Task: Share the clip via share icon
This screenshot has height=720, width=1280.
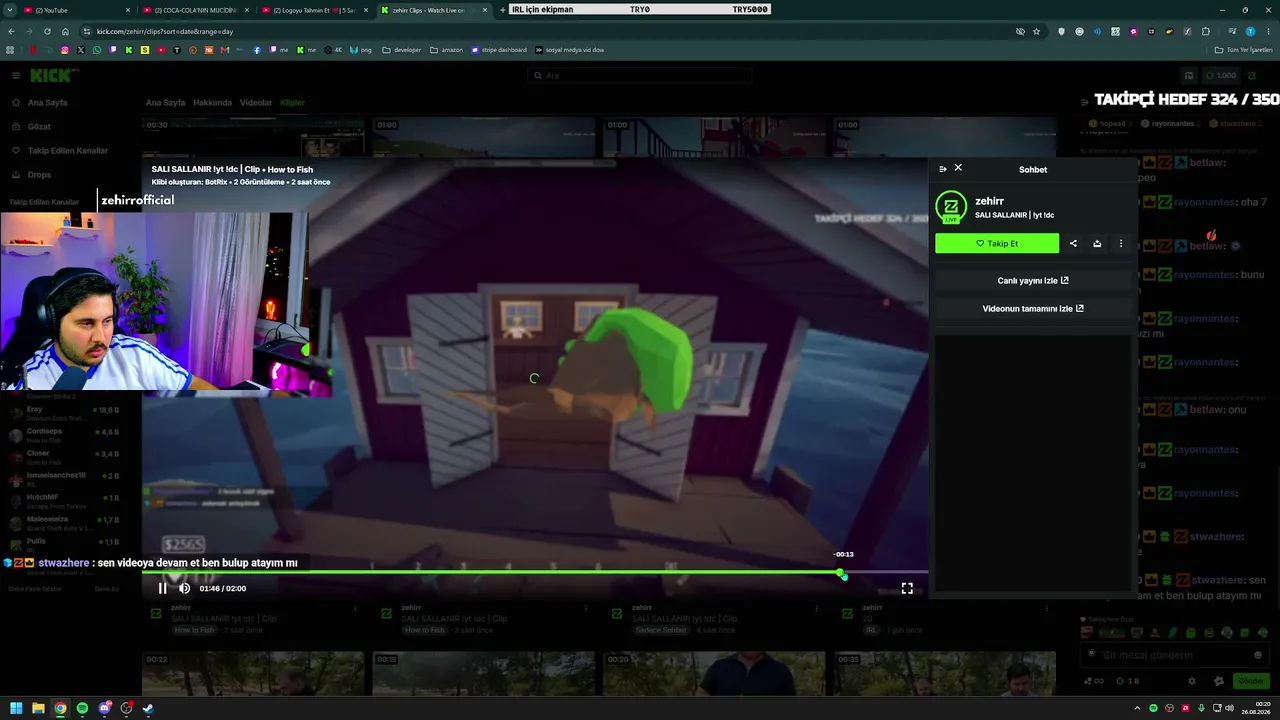Action: point(1073,243)
